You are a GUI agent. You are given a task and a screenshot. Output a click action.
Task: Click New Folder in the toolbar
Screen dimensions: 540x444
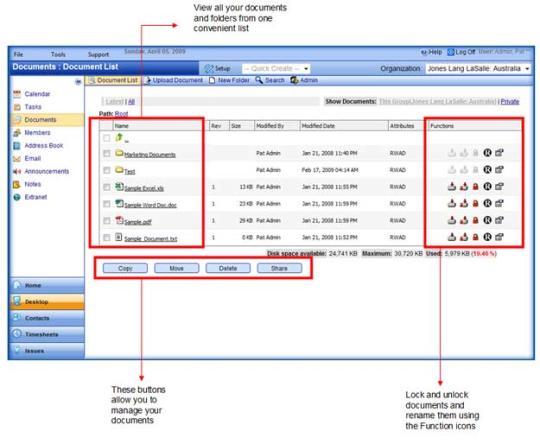click(x=229, y=80)
